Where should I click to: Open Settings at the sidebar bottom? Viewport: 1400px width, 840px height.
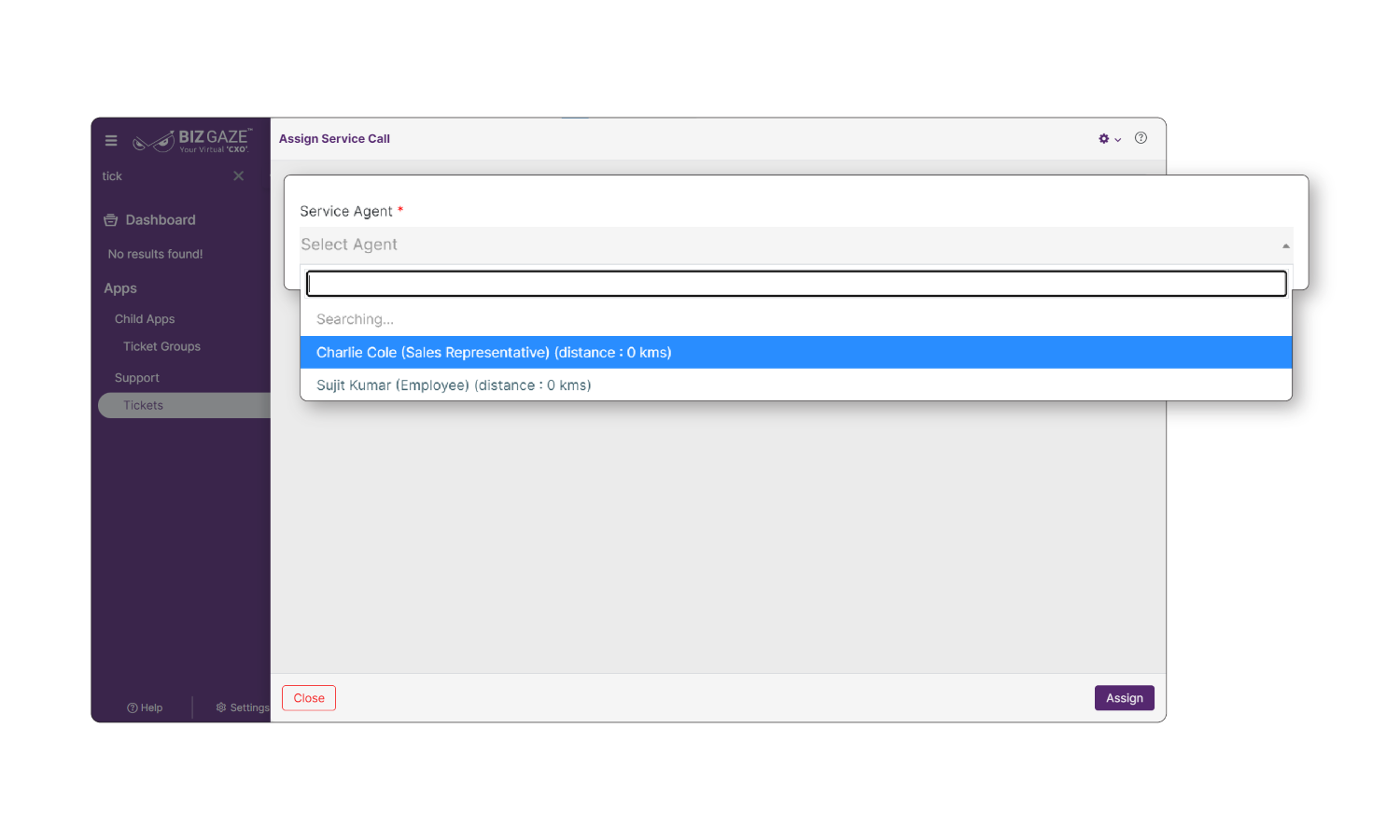tap(243, 707)
